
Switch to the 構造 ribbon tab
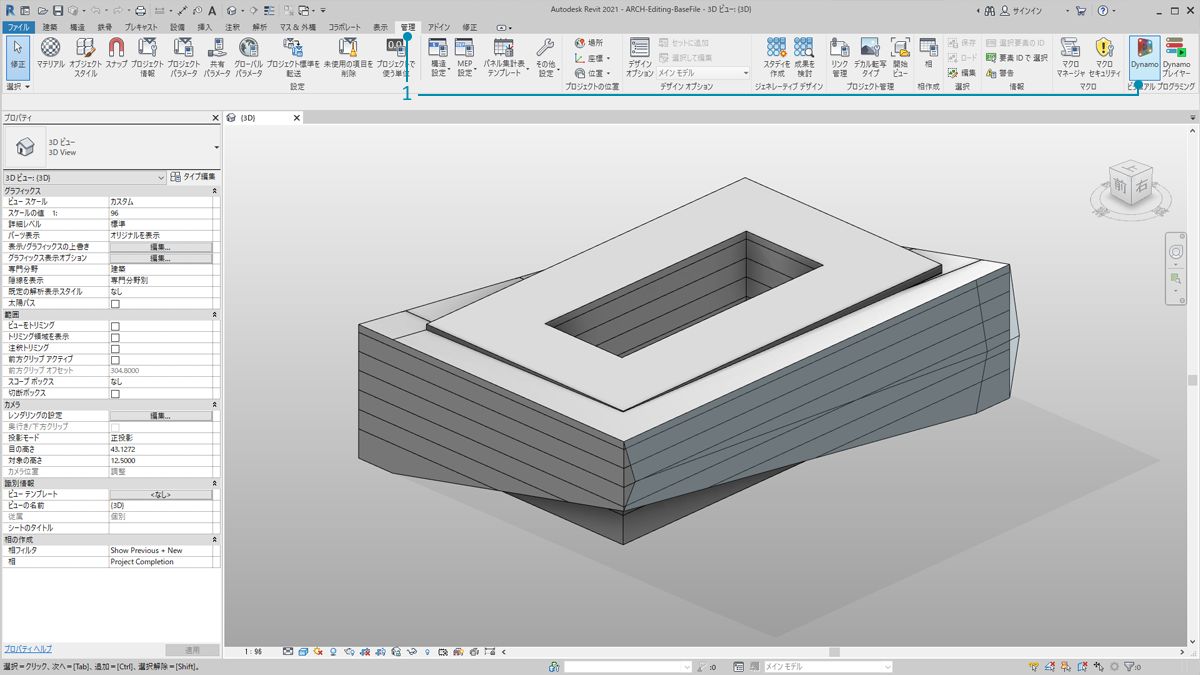point(77,27)
